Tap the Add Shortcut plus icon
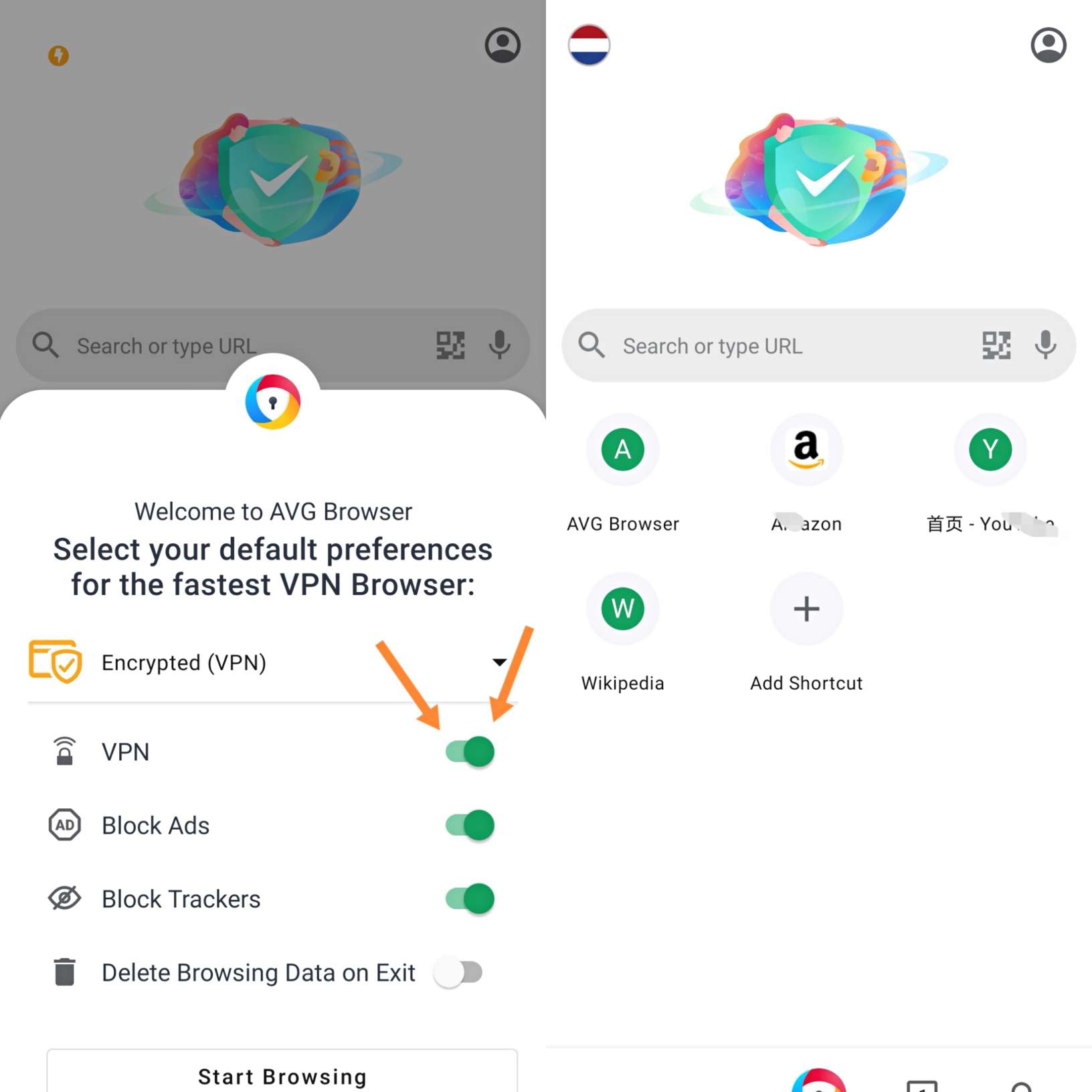 806,609
